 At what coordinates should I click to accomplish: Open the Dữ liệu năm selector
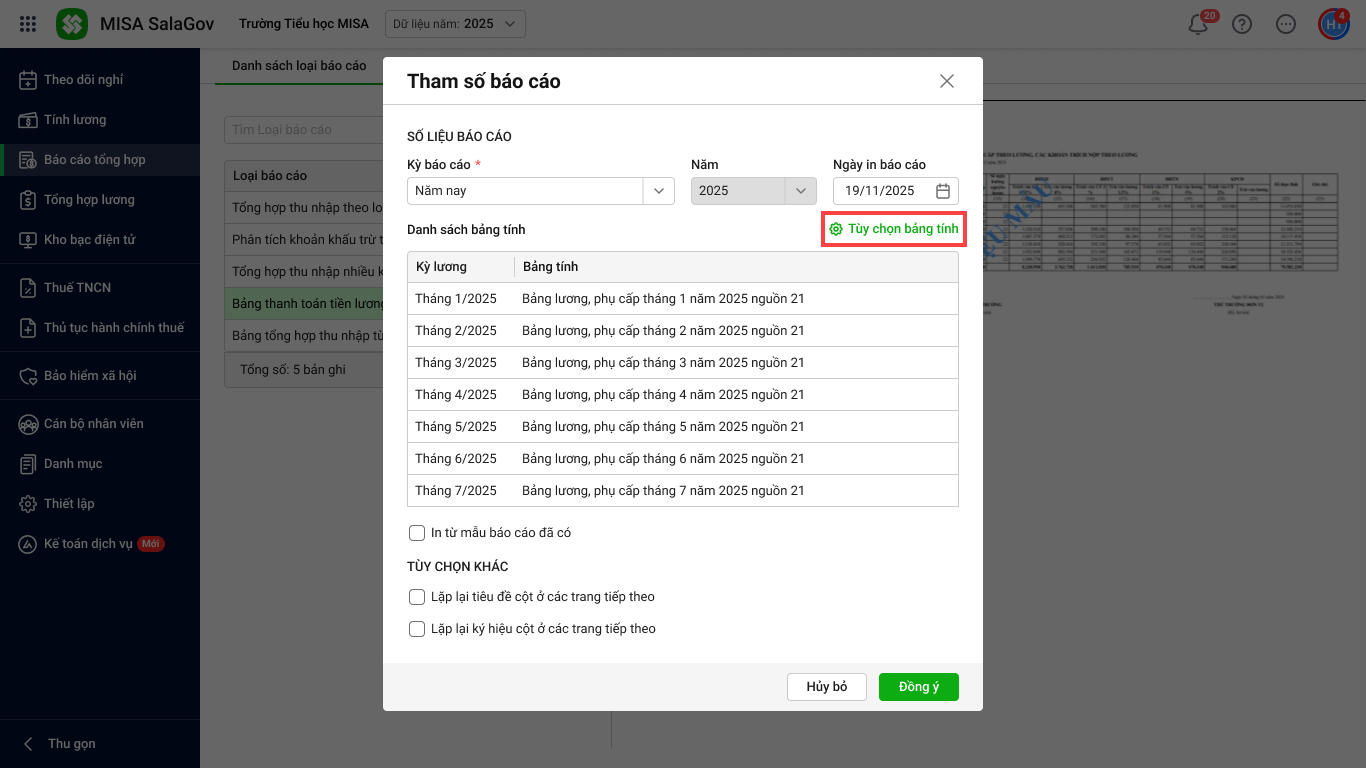click(455, 24)
